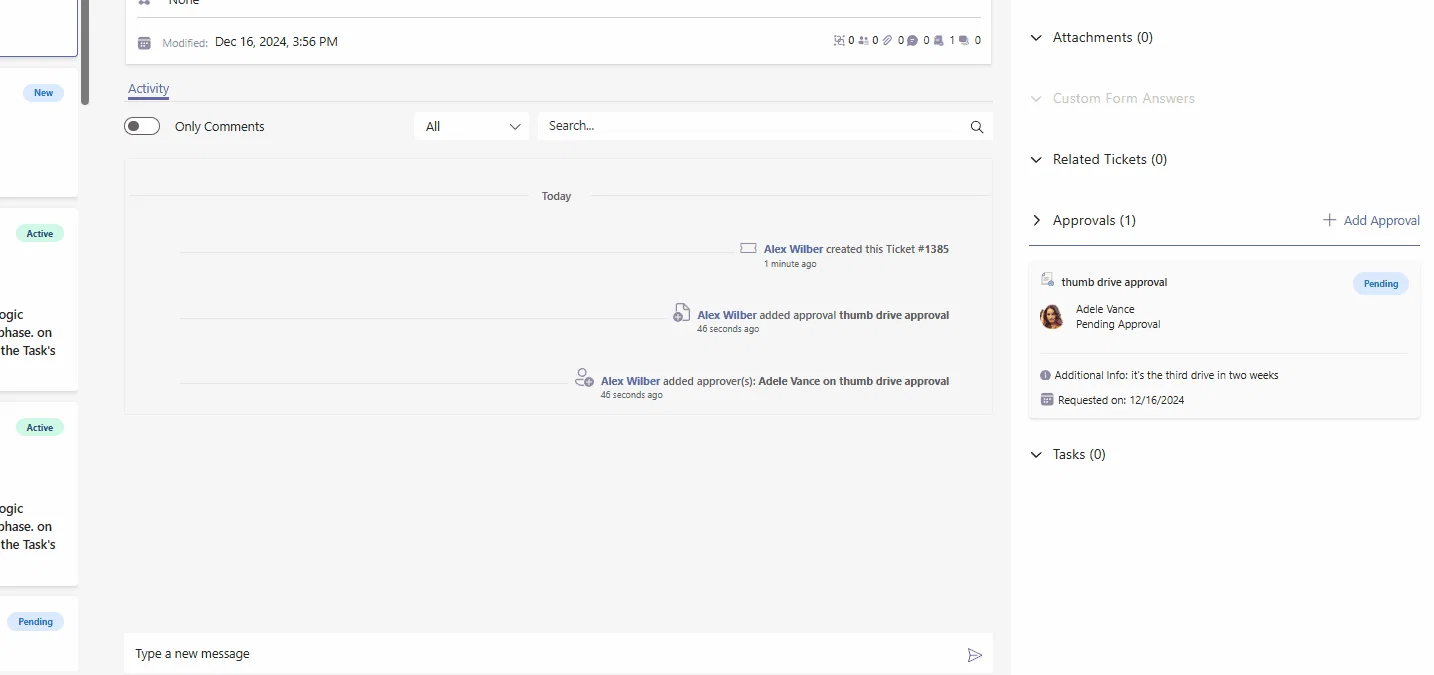Click Alex Wilber in the added approver(s) entry
Screen dimensions: 1434x675
click(x=630, y=381)
